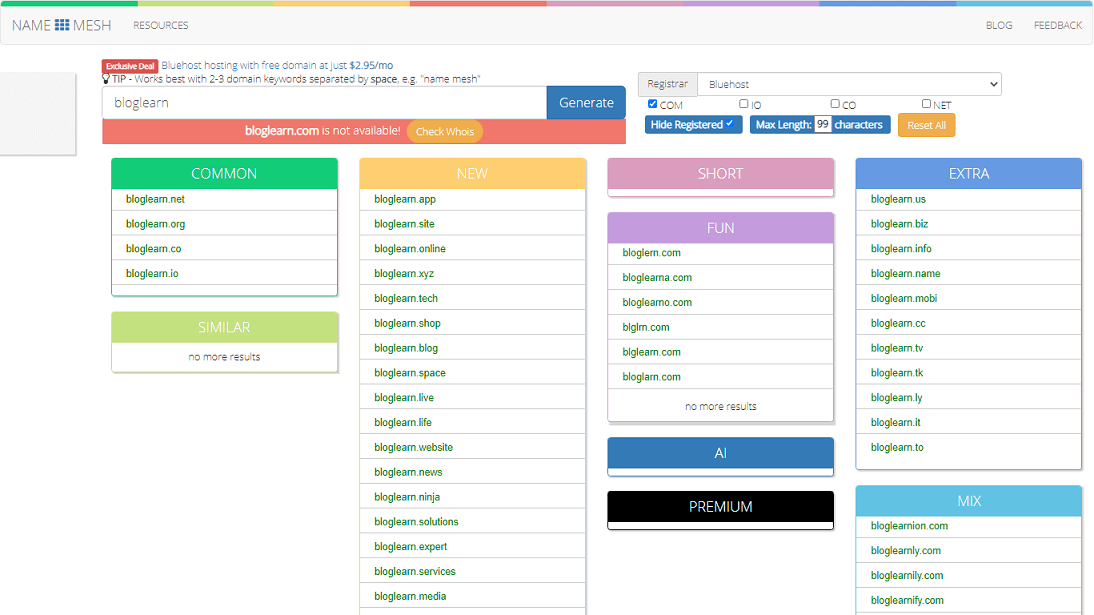The image size is (1094, 615).
Task: Open bloglearn.us domain result
Action: [x=898, y=199]
